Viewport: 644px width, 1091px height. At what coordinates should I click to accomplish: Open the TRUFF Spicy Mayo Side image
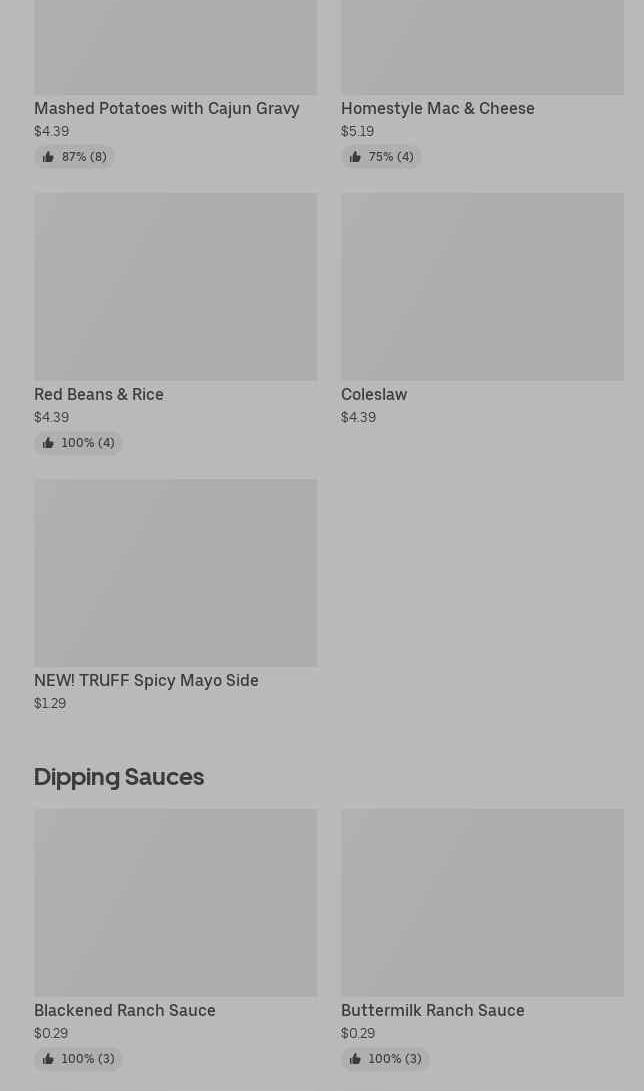[x=175, y=572]
